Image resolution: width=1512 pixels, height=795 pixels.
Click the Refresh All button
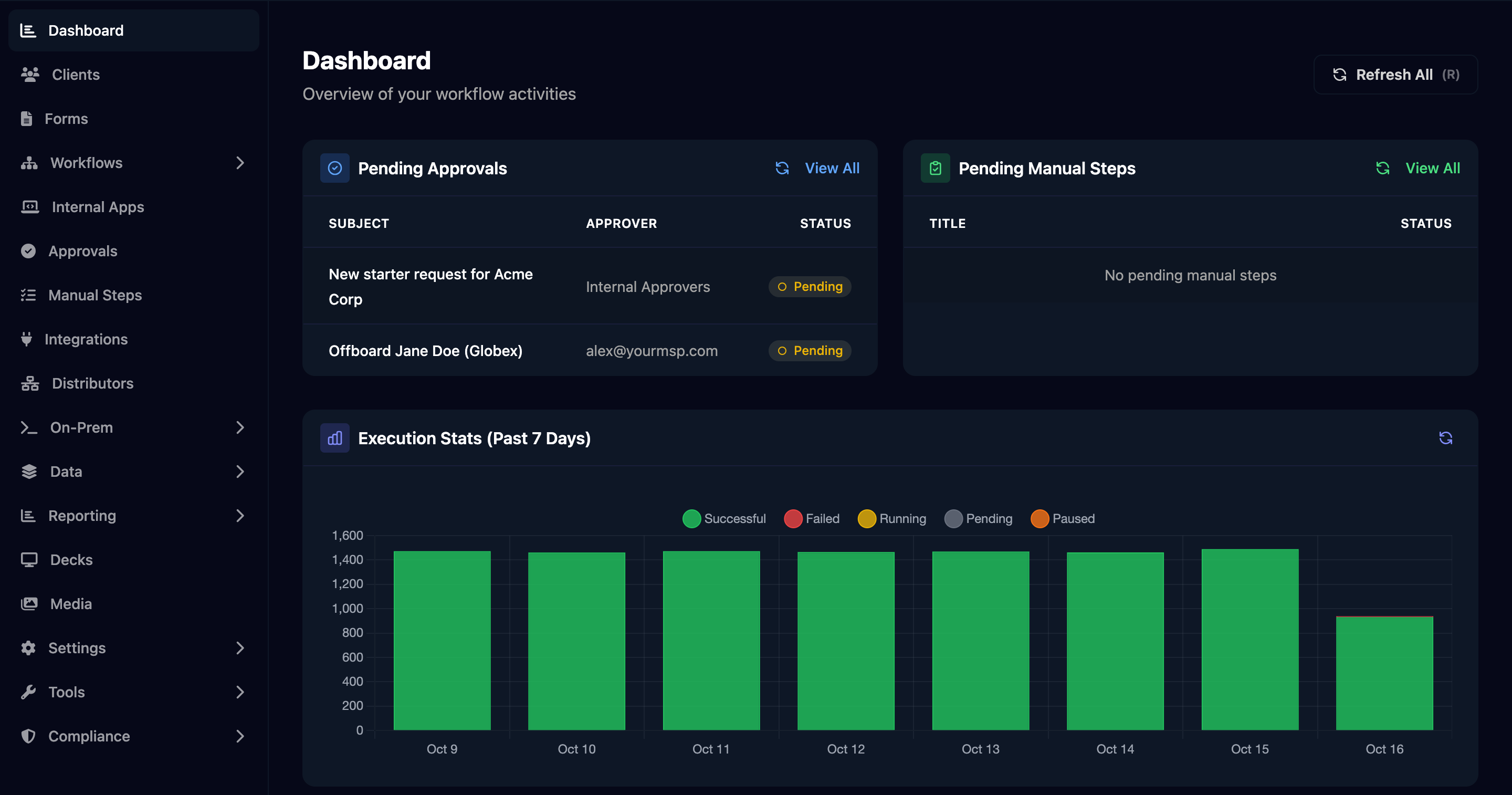(x=1395, y=75)
